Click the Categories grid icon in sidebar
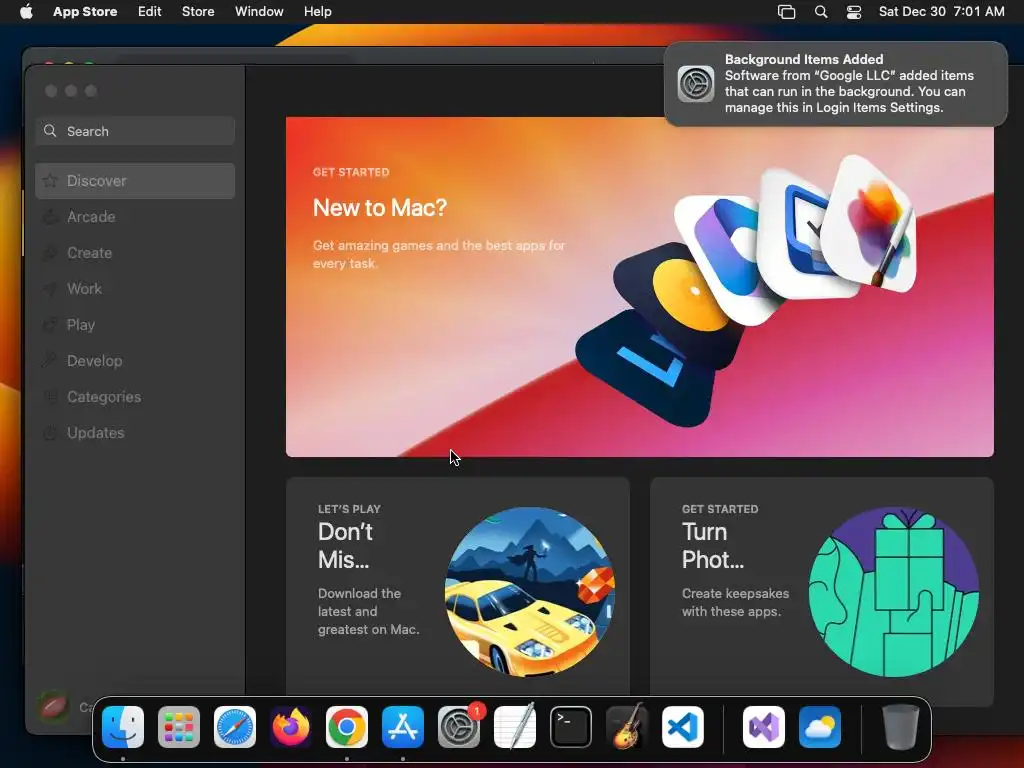Screen dimensions: 1024x768 click(50, 396)
